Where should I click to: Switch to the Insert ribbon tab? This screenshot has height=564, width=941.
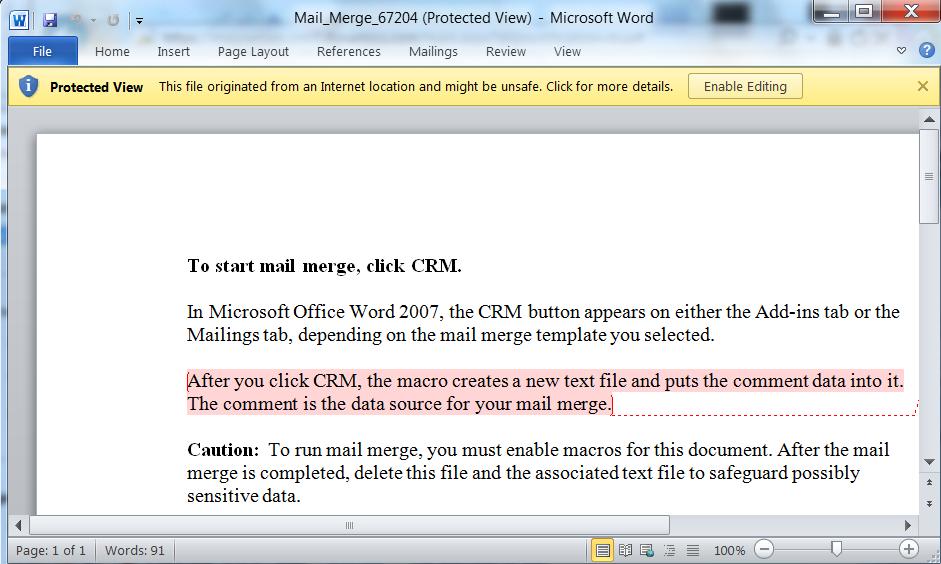pos(173,52)
